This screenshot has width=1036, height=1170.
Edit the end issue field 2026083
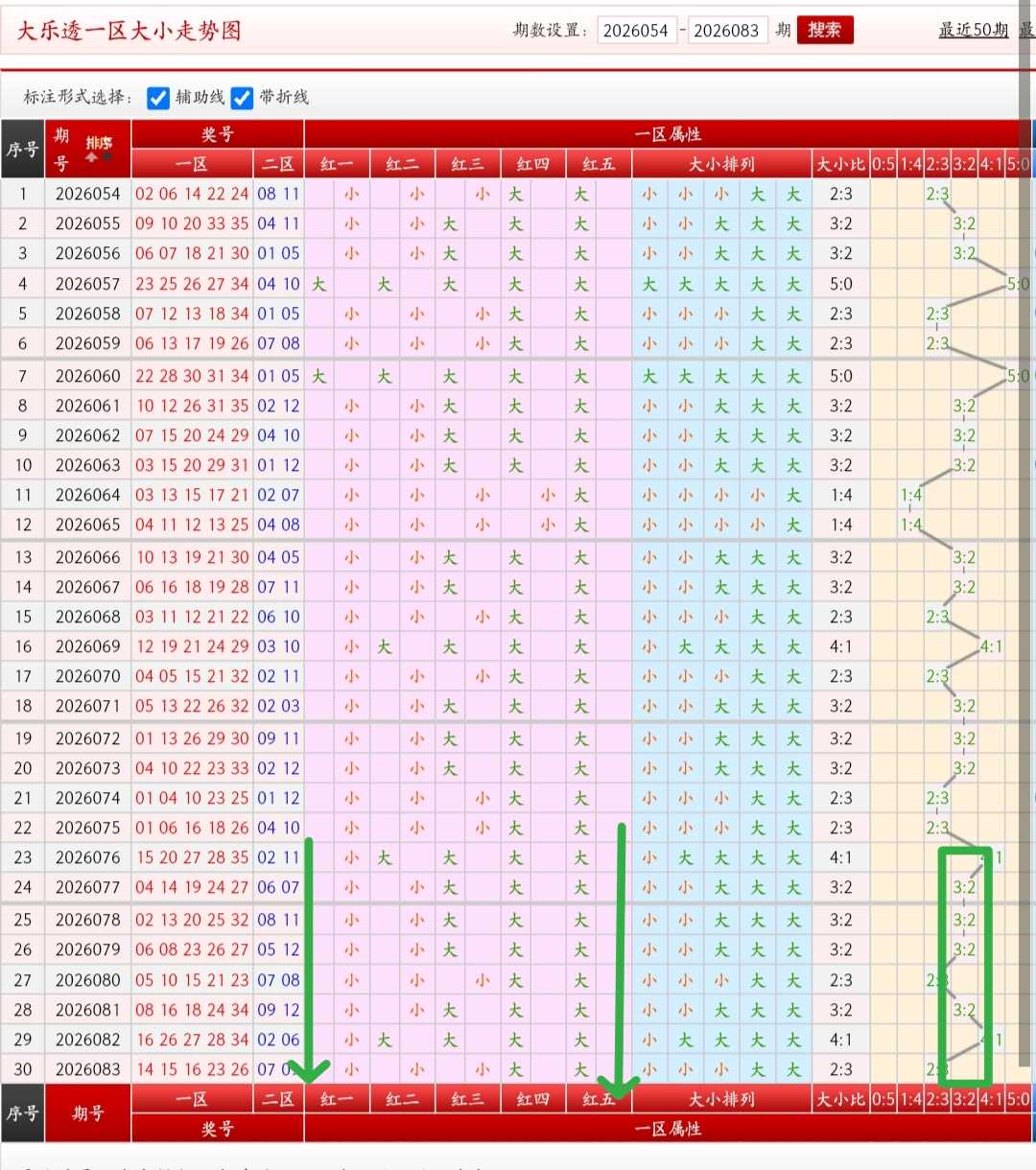(727, 31)
